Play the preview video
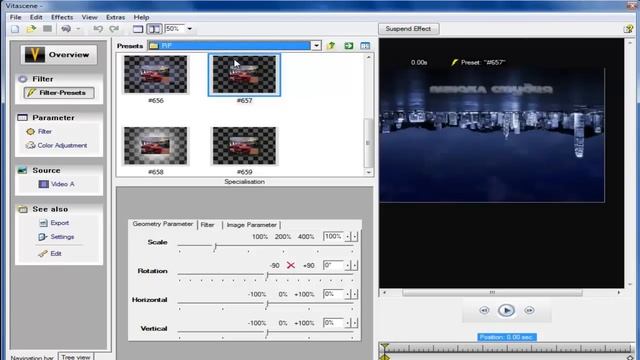Image resolution: width=640 pixels, height=360 pixels. click(506, 311)
